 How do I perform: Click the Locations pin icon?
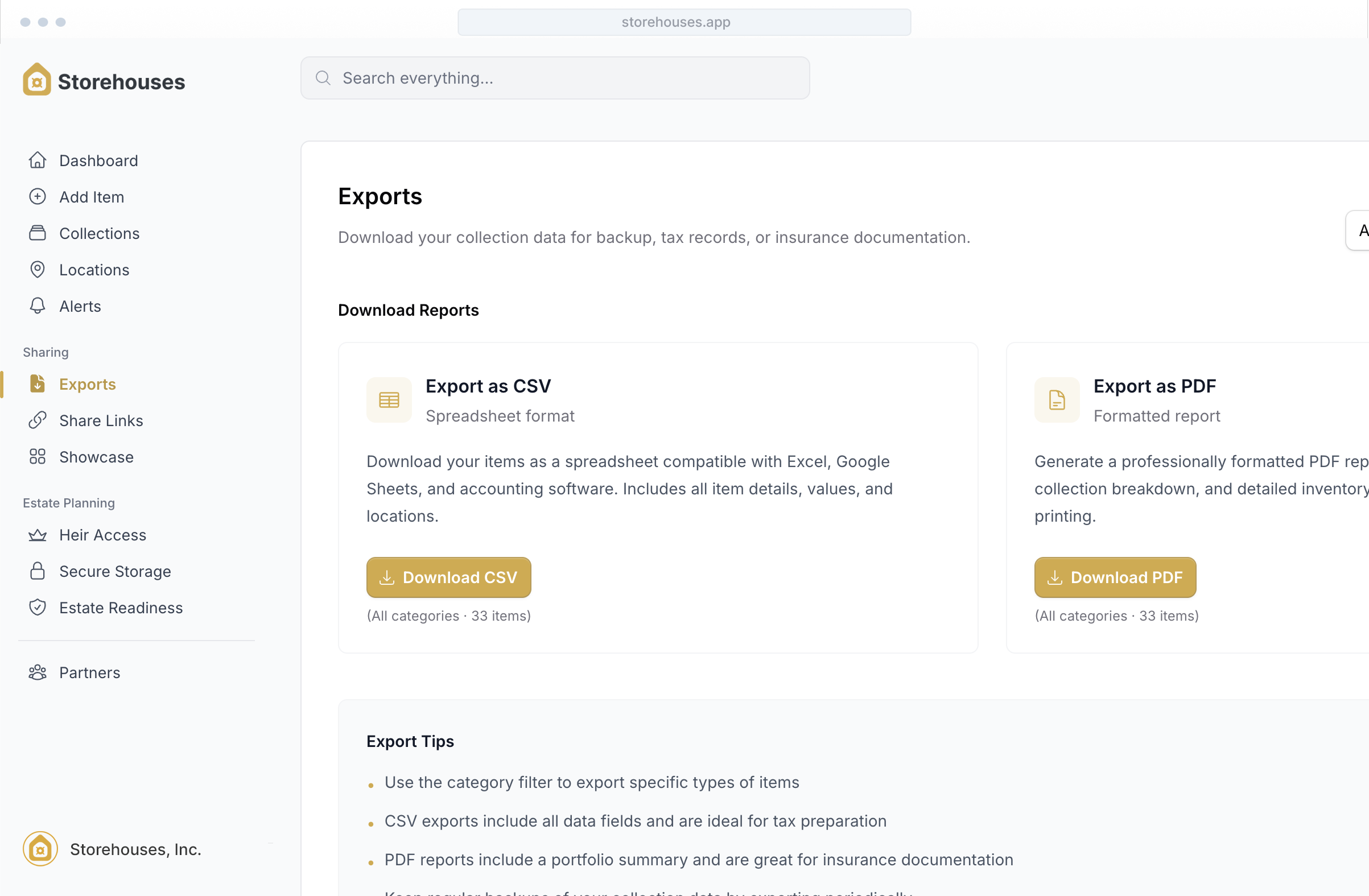38,270
